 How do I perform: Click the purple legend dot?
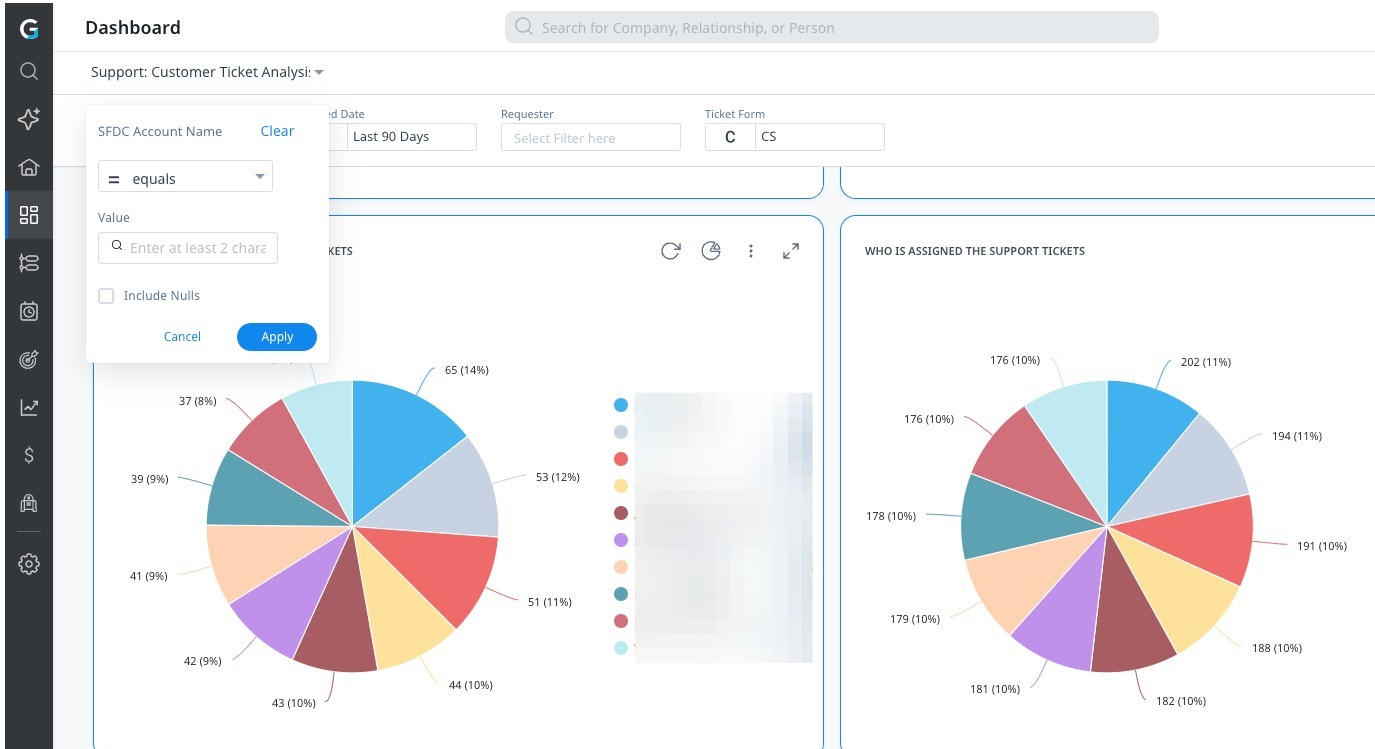pos(620,540)
